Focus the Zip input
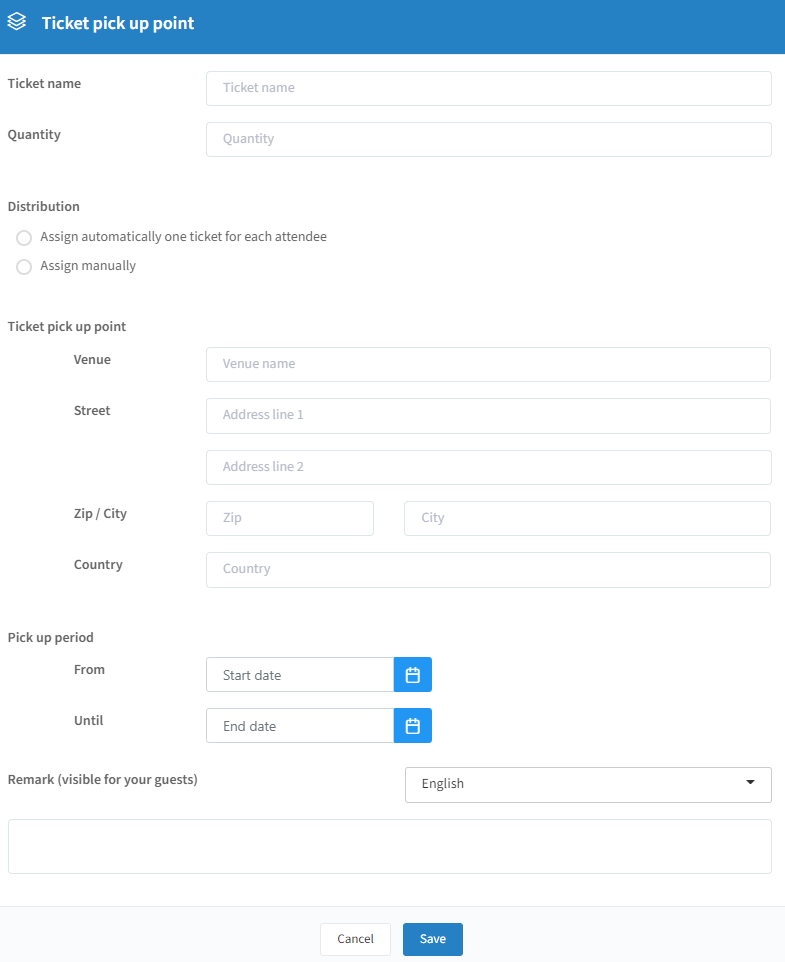Image resolution: width=785 pixels, height=962 pixels. tap(289, 518)
